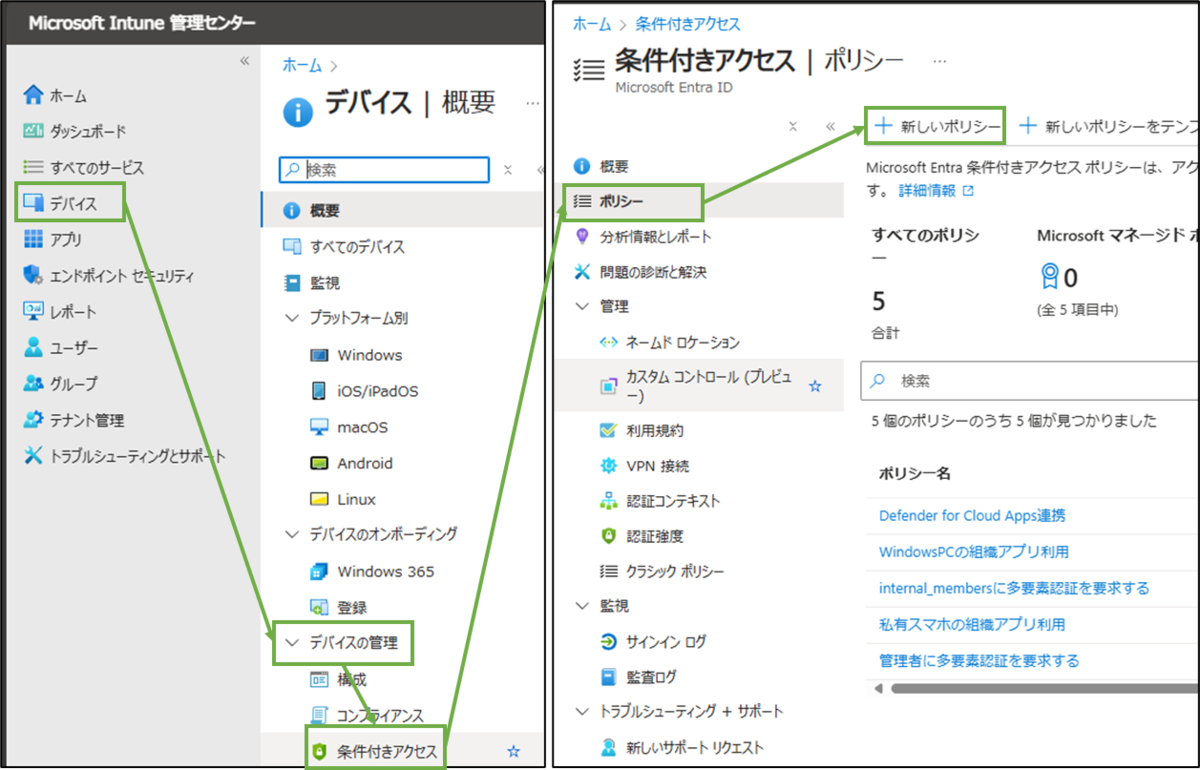Open policy 私有スマホの組織アプリ利用
The width and height of the screenshot is (1200, 770).
coord(972,624)
